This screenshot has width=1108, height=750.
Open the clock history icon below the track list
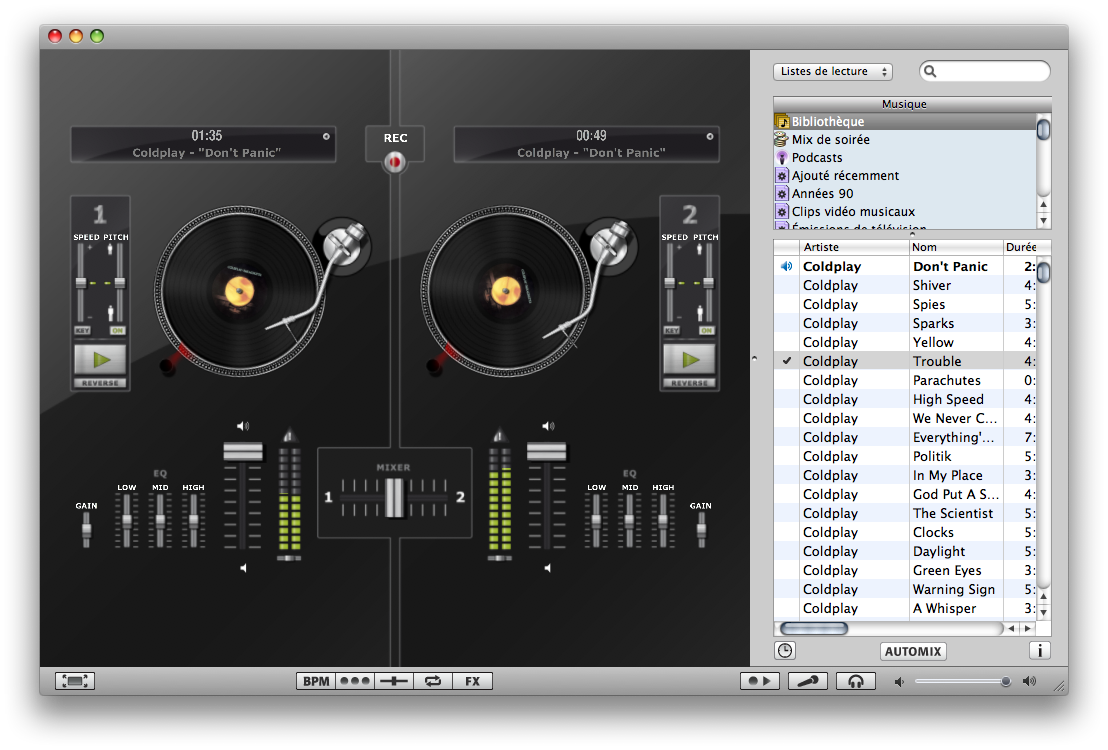(785, 650)
